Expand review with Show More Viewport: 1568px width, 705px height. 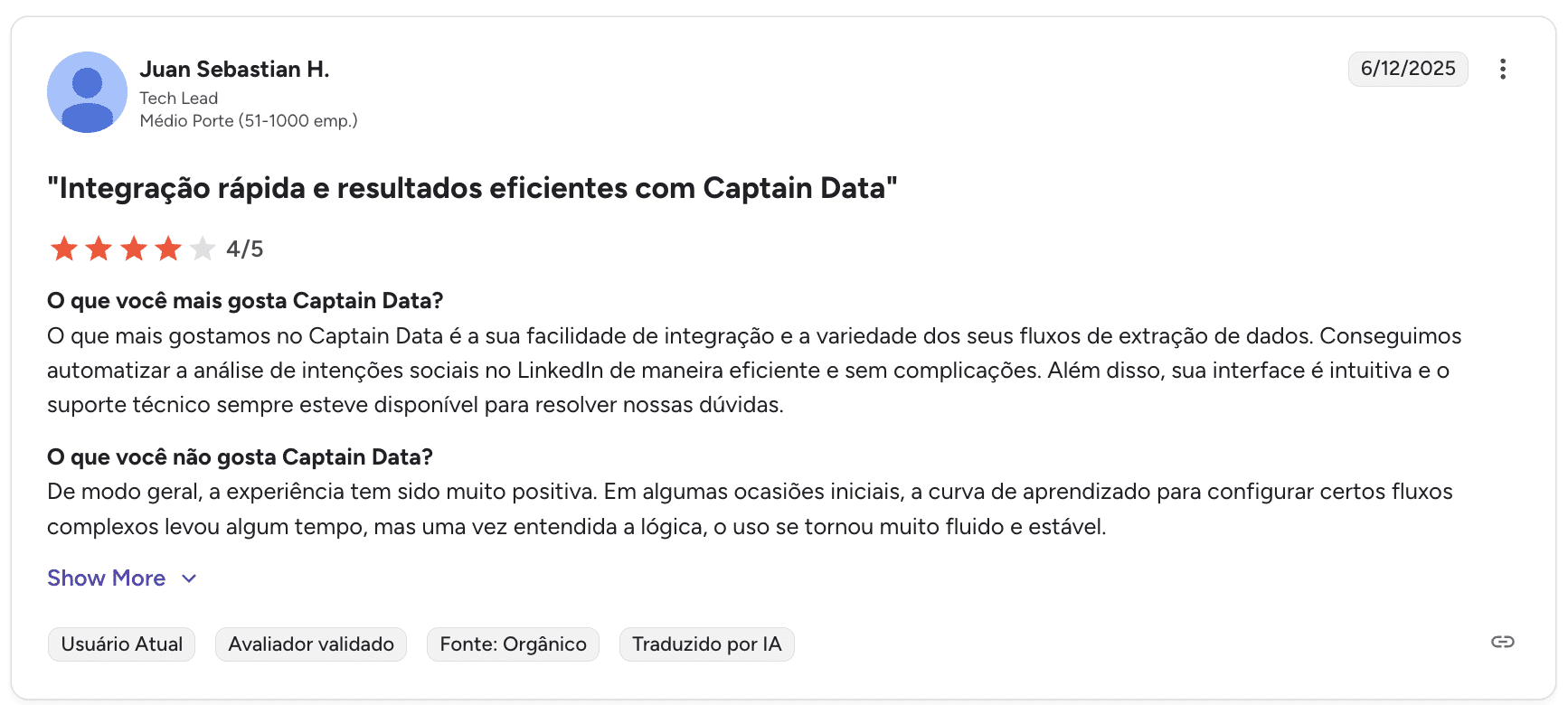[x=107, y=578]
